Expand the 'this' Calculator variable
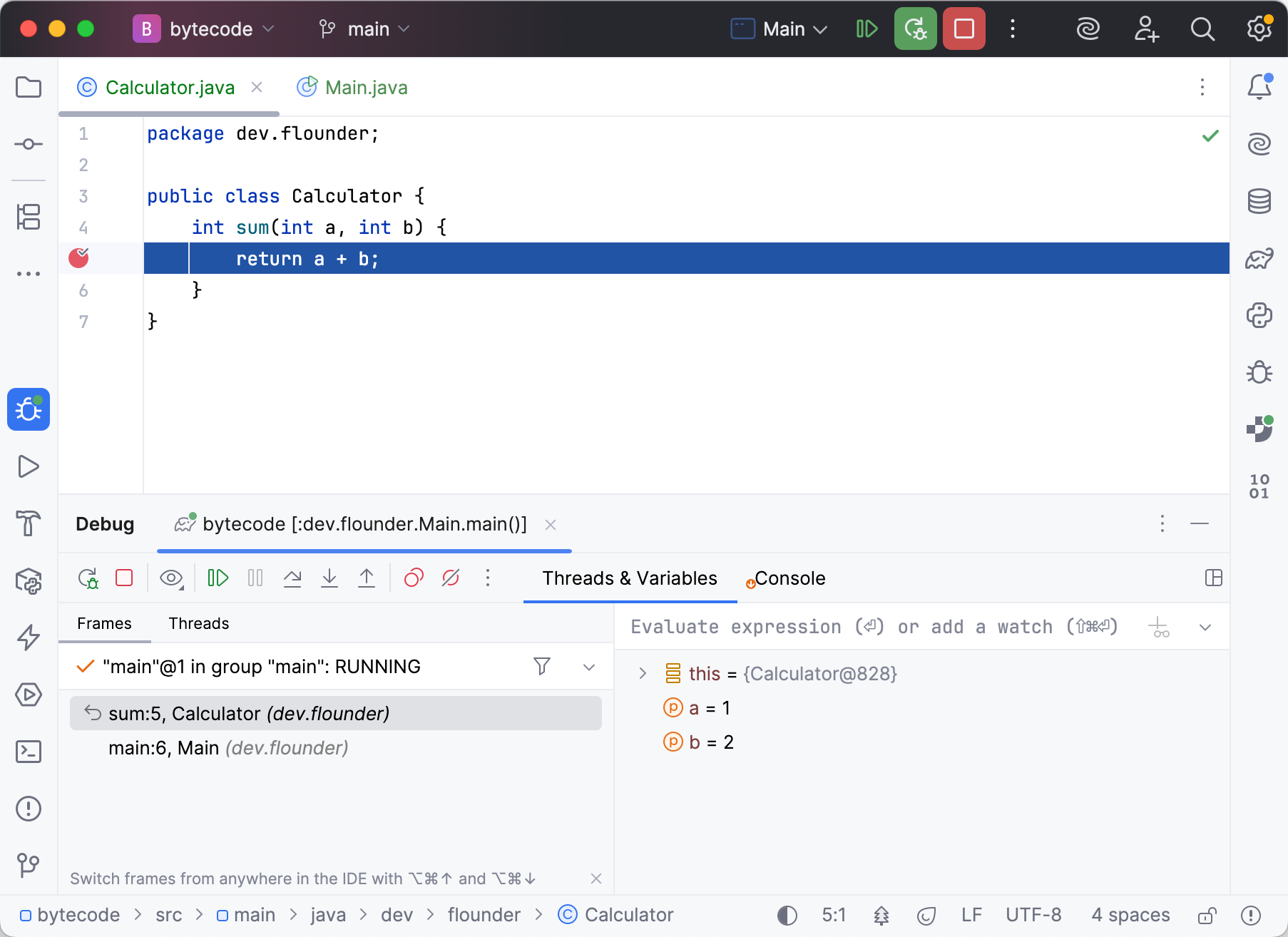 pos(643,673)
